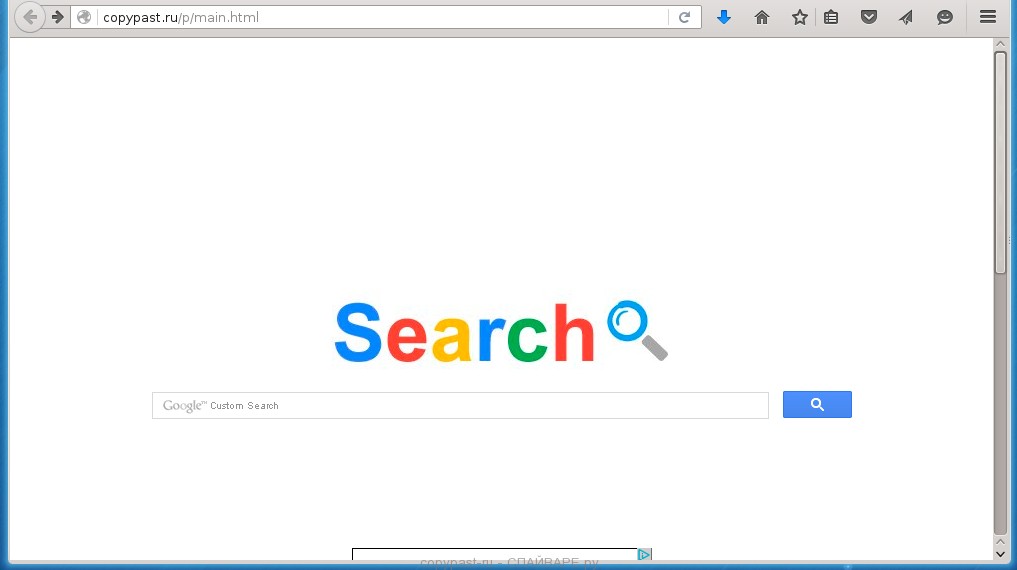Open the downloads arrow icon
The width and height of the screenshot is (1017, 570).
[x=724, y=18]
